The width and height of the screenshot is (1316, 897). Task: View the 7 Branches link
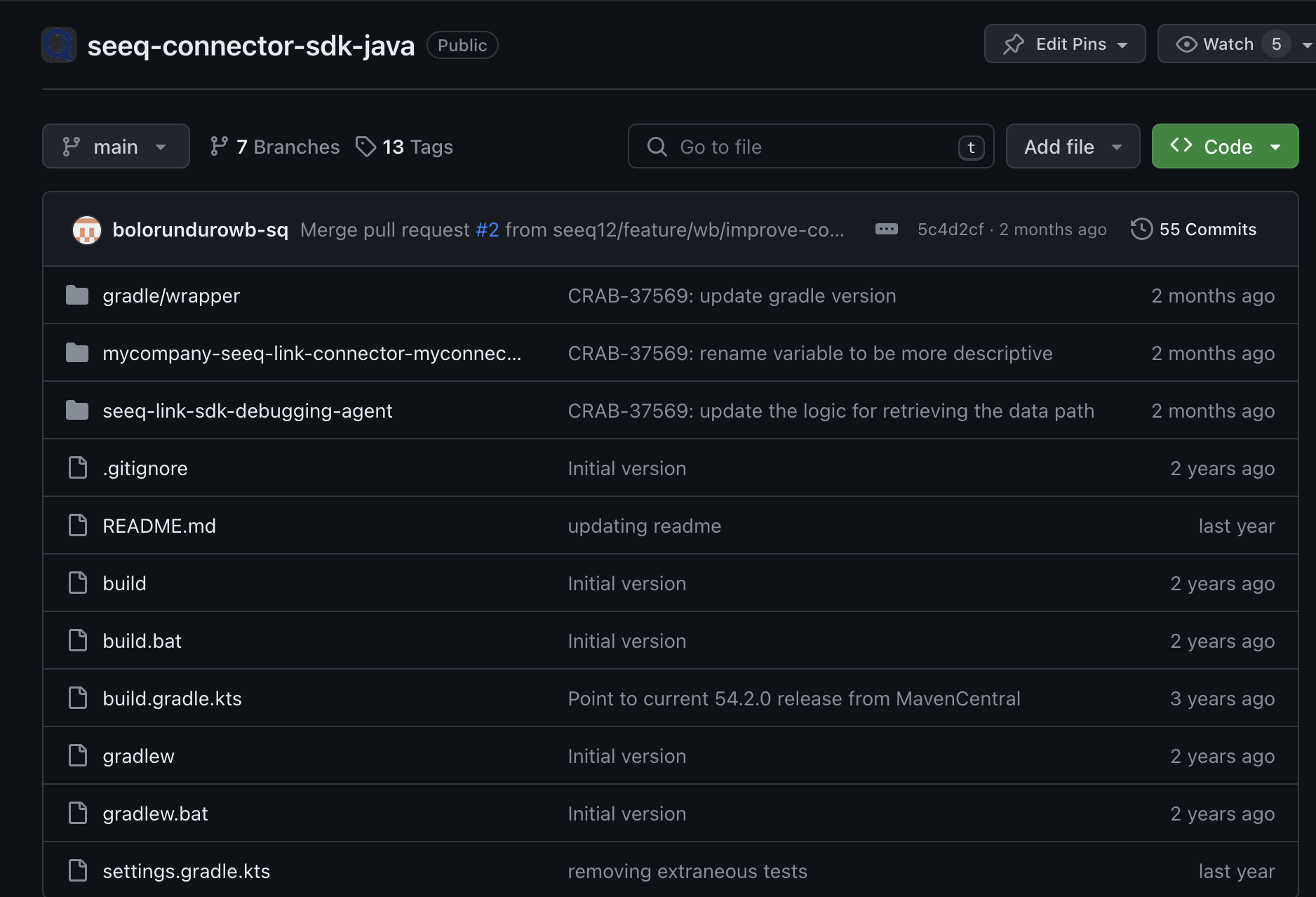(275, 146)
